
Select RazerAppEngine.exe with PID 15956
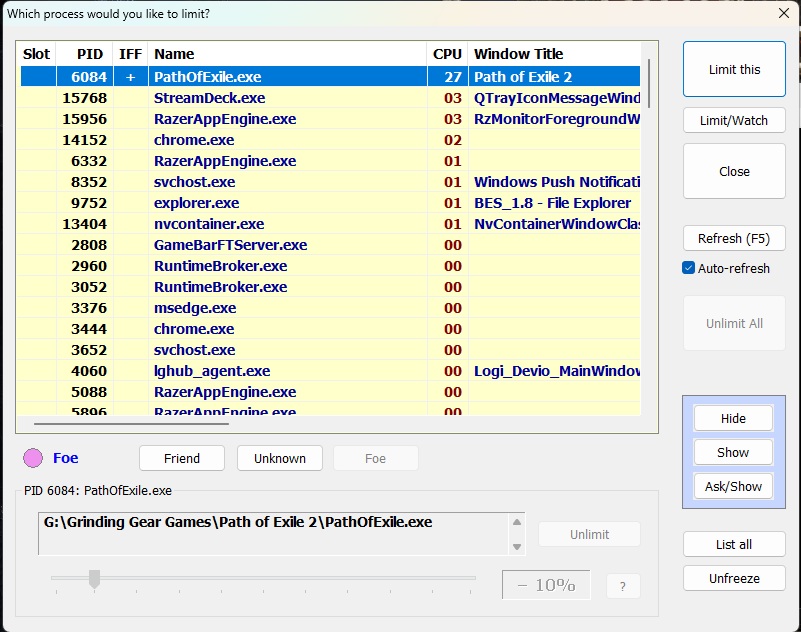pyautogui.click(x=330, y=119)
